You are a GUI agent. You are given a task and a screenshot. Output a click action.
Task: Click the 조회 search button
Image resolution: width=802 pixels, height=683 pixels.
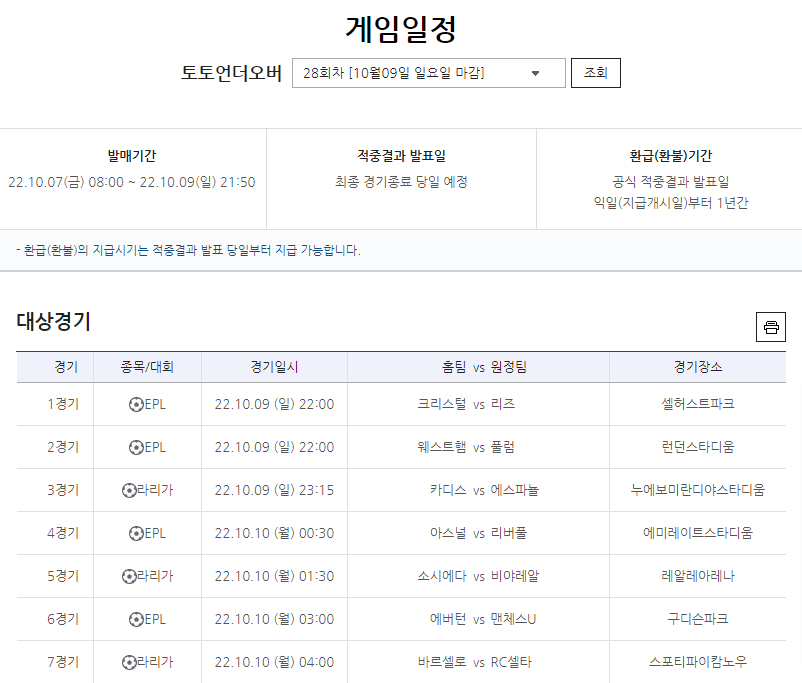[x=595, y=73]
